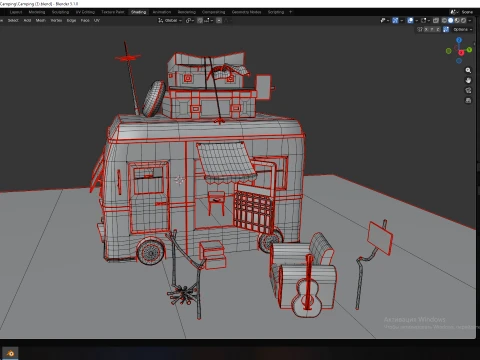The height and width of the screenshot is (360, 480).
Task: Click the negative Y green gizmo circle
Action: click(x=449, y=51)
